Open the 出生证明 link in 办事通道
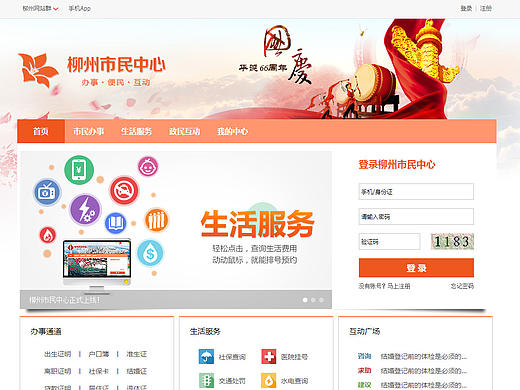 [58, 354]
